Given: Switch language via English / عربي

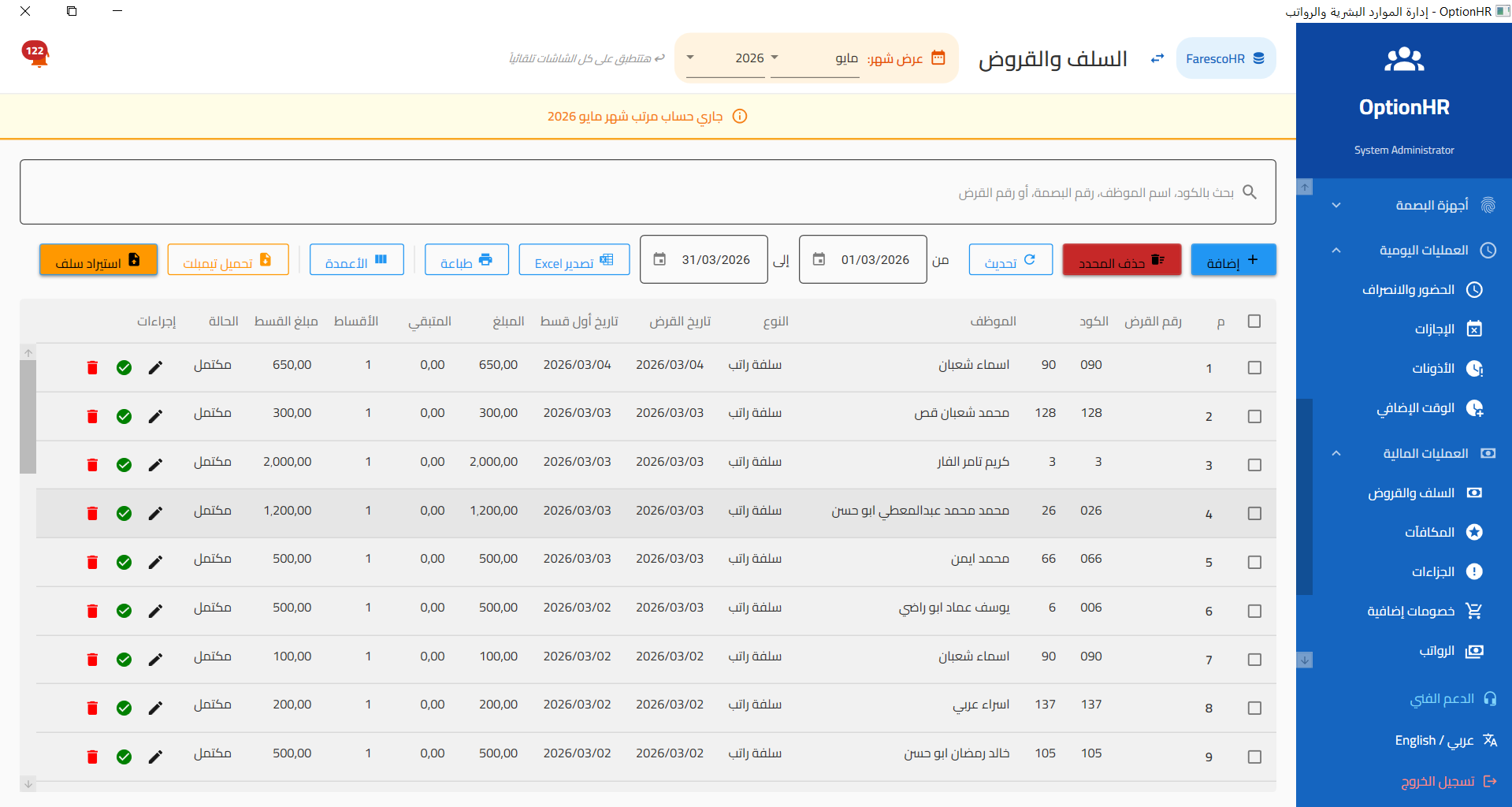Looking at the screenshot, I should [x=1446, y=741].
